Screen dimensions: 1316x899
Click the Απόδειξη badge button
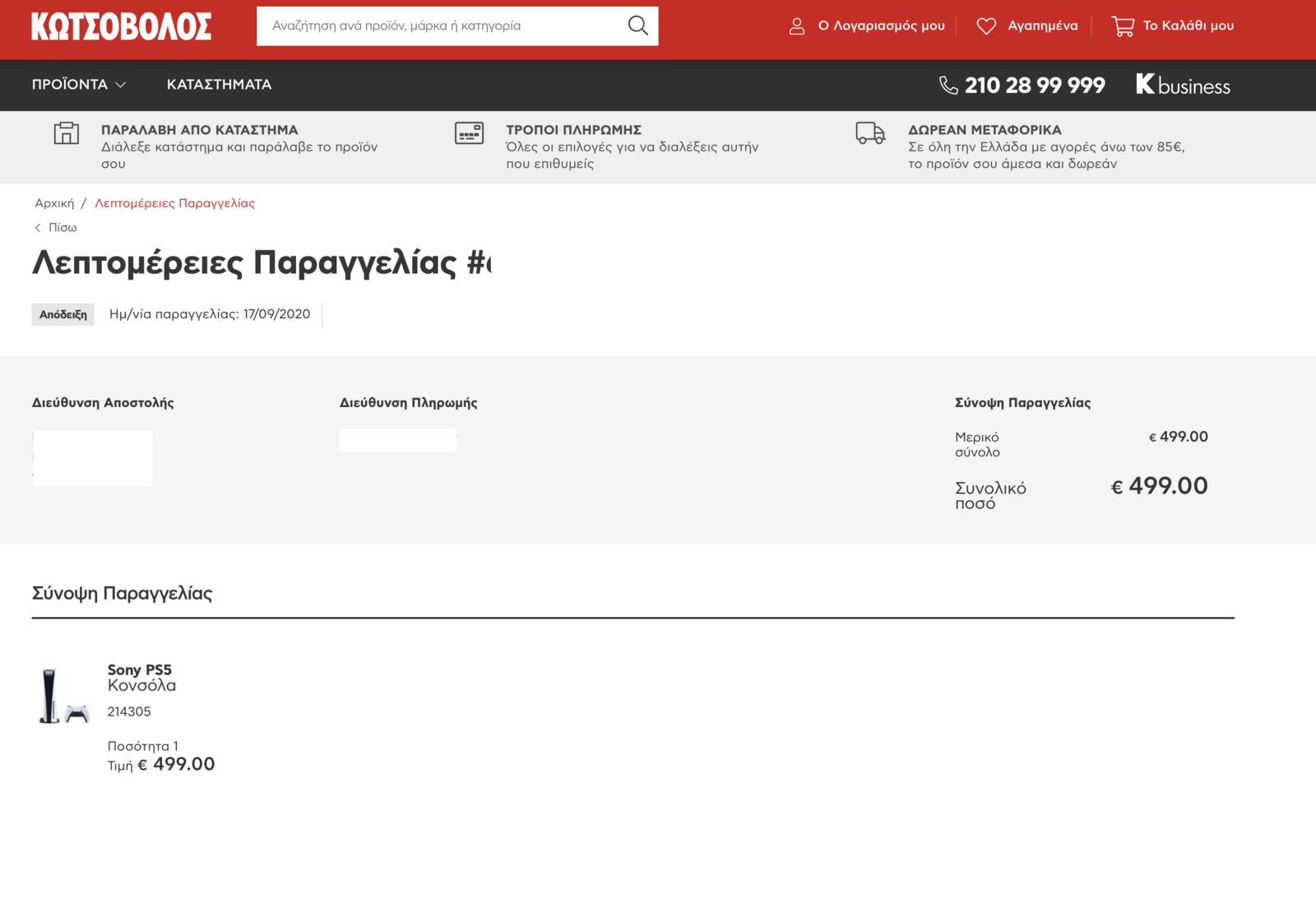pyautogui.click(x=63, y=314)
